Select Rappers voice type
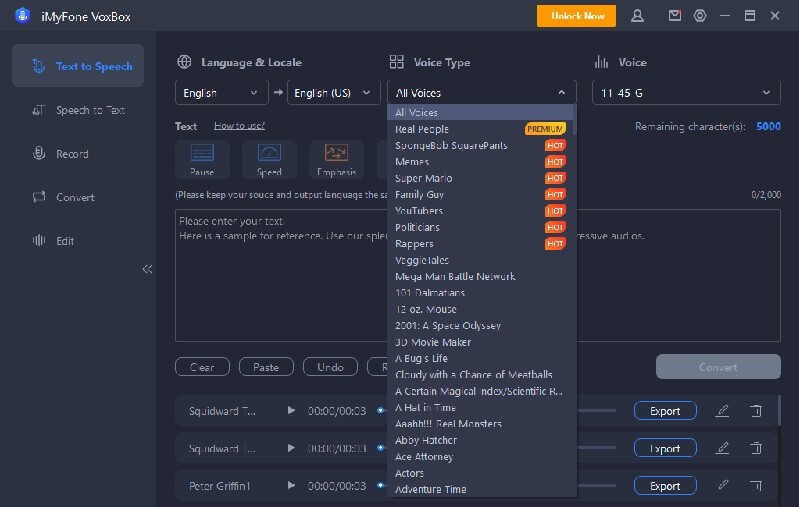This screenshot has height=507, width=799. click(x=480, y=244)
